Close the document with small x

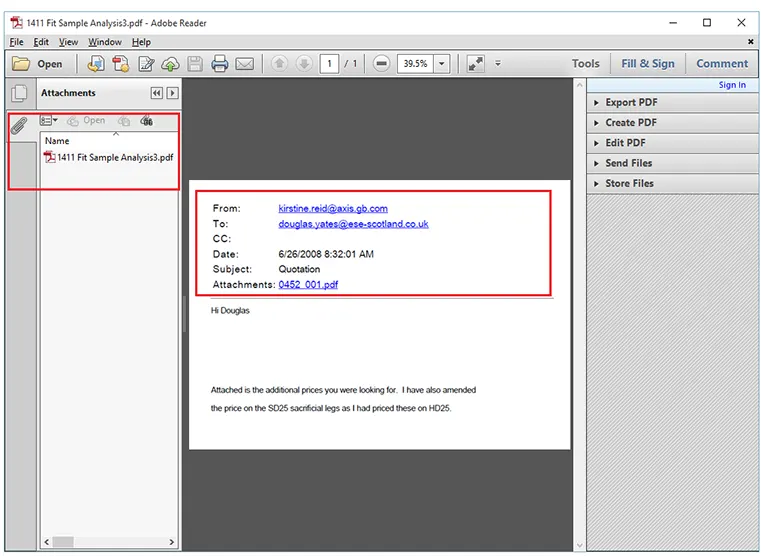[x=750, y=42]
